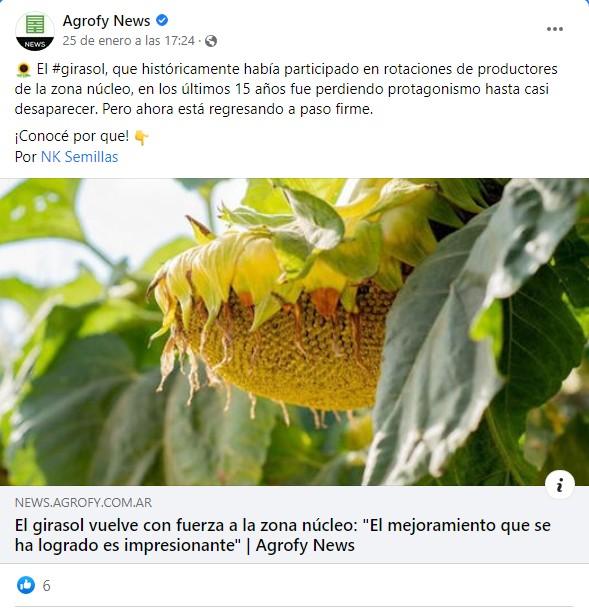Open the Agrofy News profile picture
The width and height of the screenshot is (589, 611).
(x=35, y=31)
